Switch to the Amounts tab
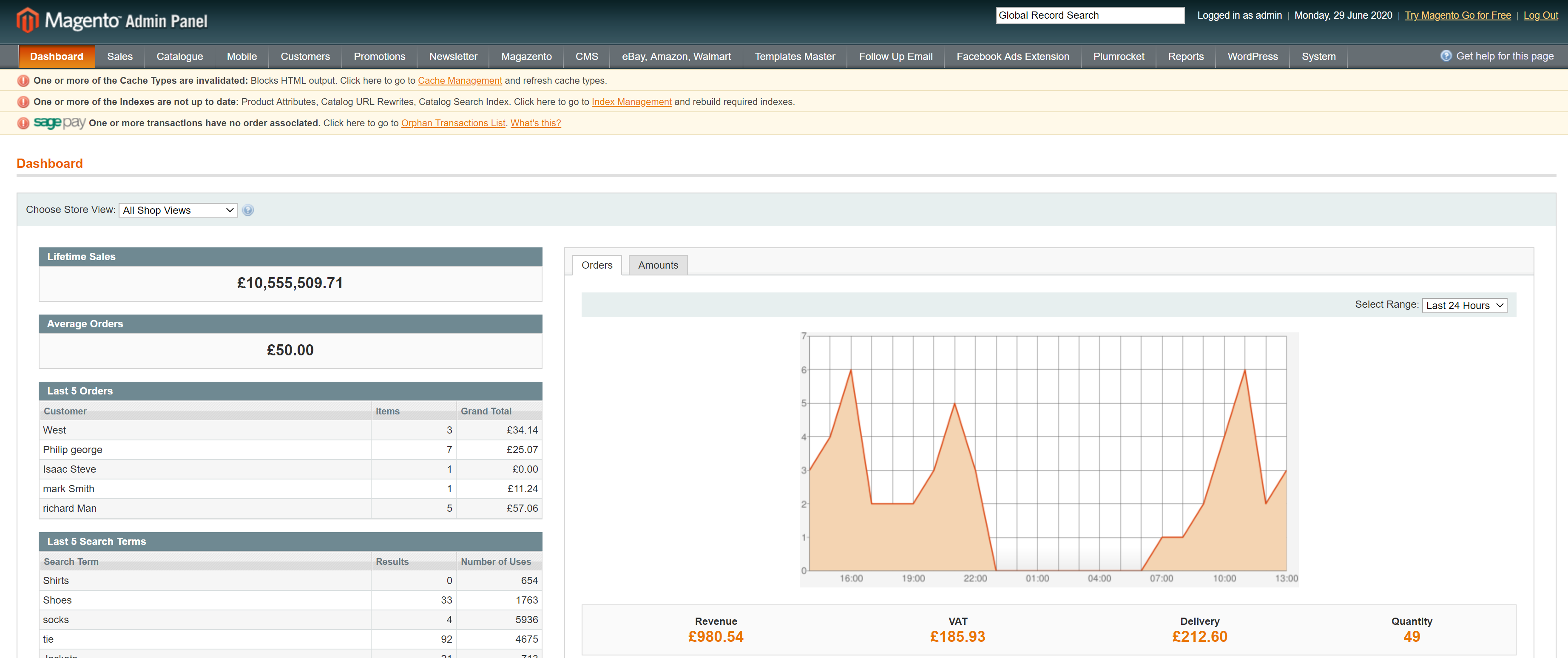The image size is (1568, 658). click(x=657, y=265)
